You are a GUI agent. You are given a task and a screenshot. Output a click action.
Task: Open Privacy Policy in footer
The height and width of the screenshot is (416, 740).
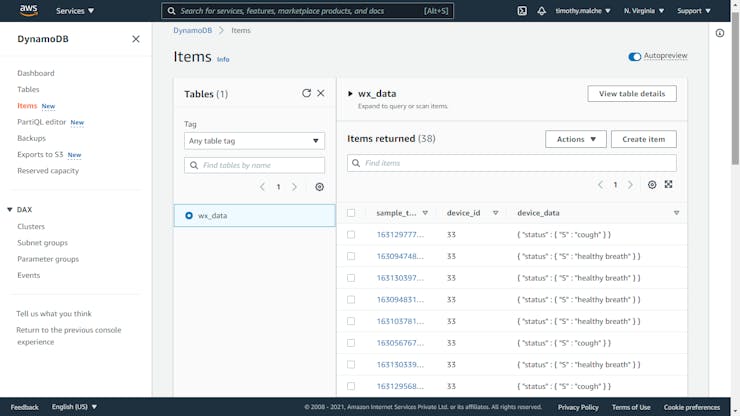coord(578,407)
